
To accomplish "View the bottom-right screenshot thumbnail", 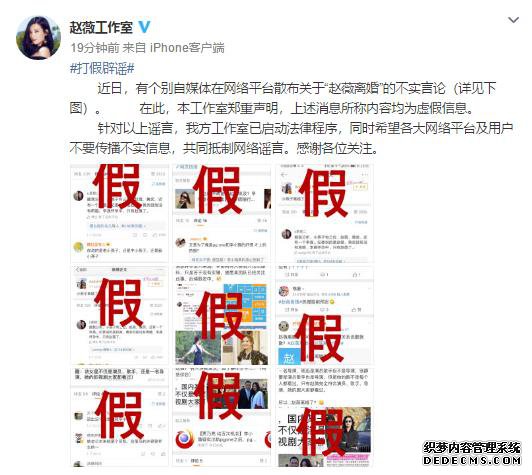I will (325, 418).
